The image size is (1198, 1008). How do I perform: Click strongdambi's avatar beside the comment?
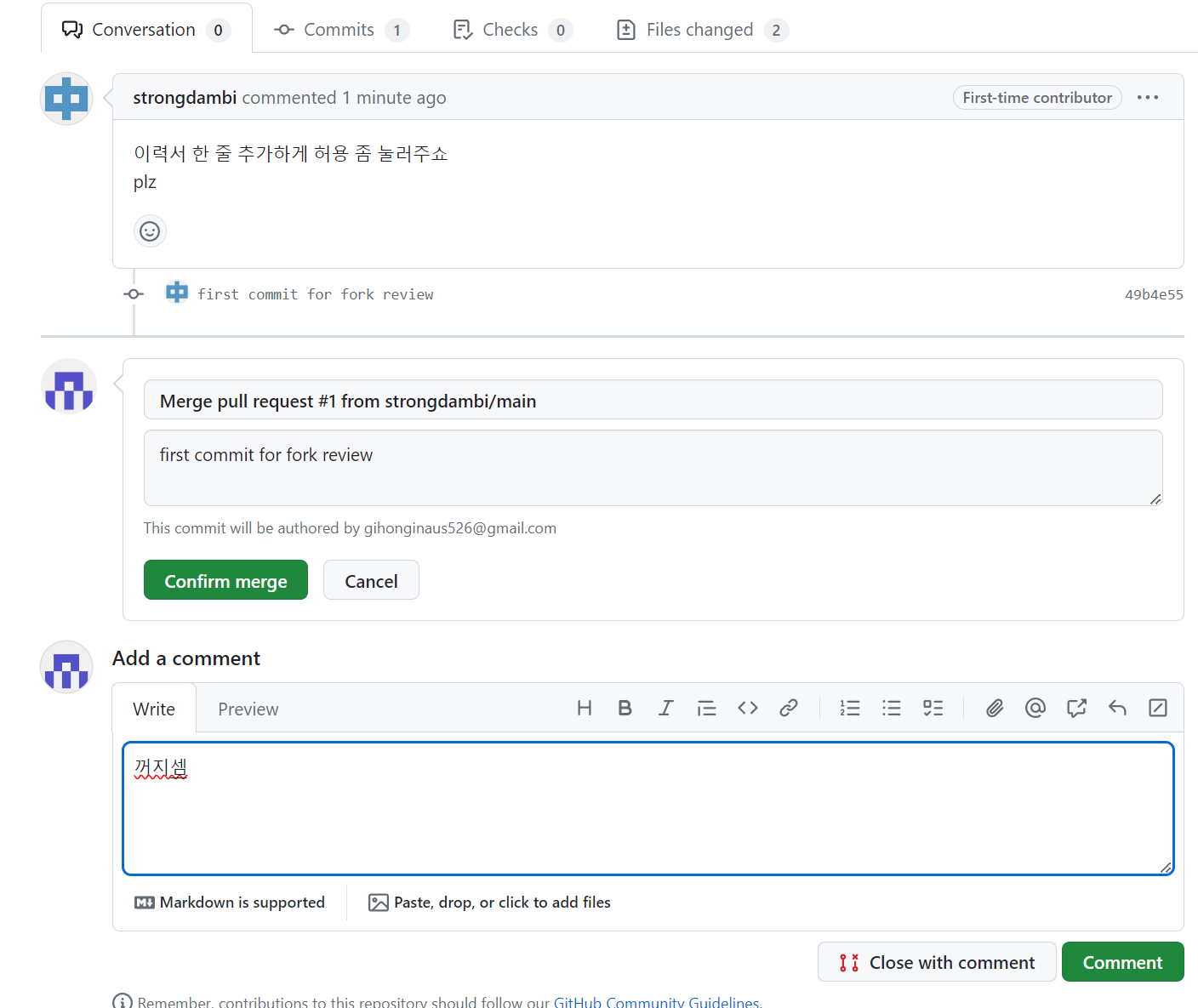(x=66, y=99)
